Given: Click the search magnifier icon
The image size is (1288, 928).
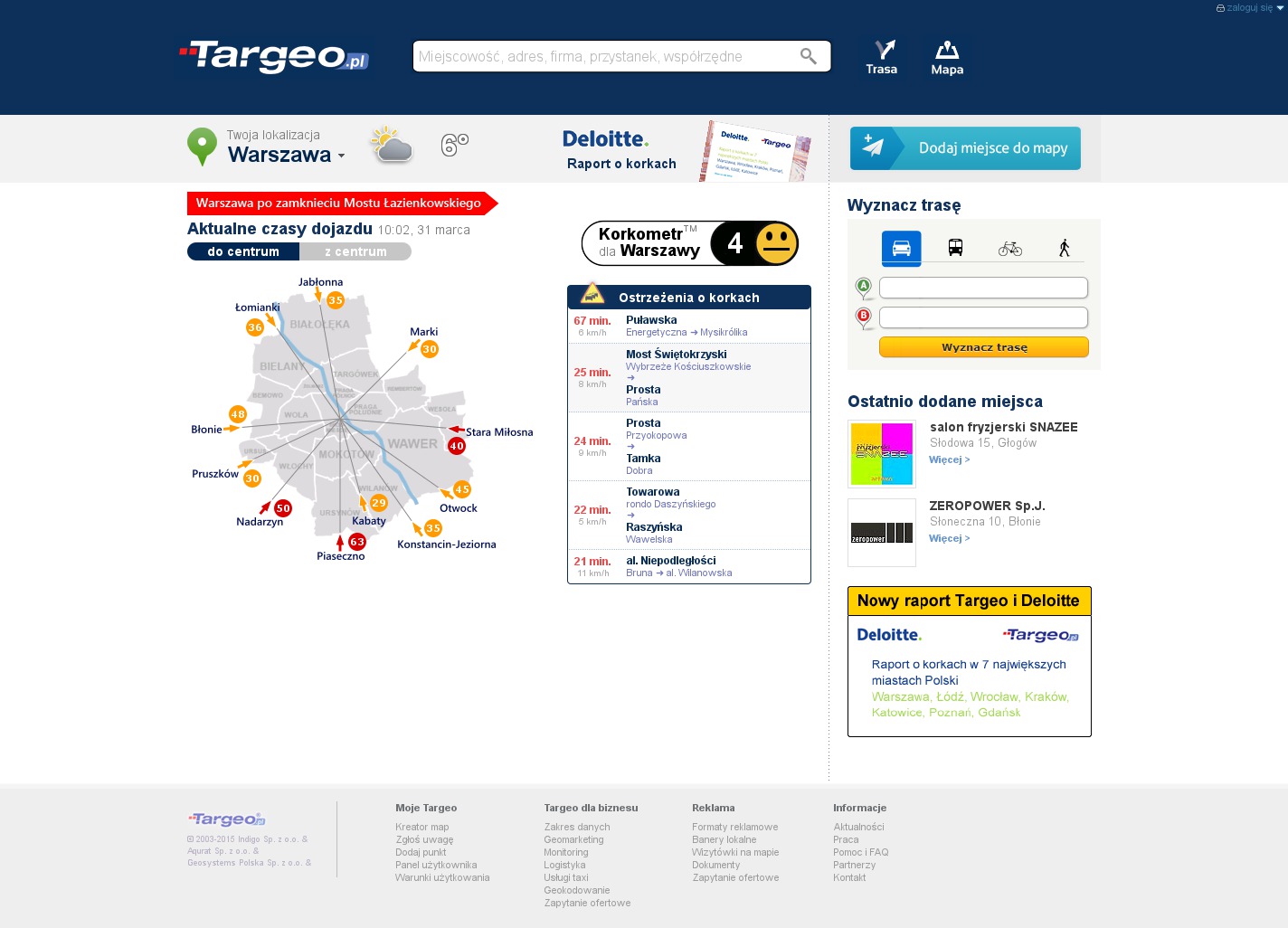Looking at the screenshot, I should pyautogui.click(x=808, y=56).
